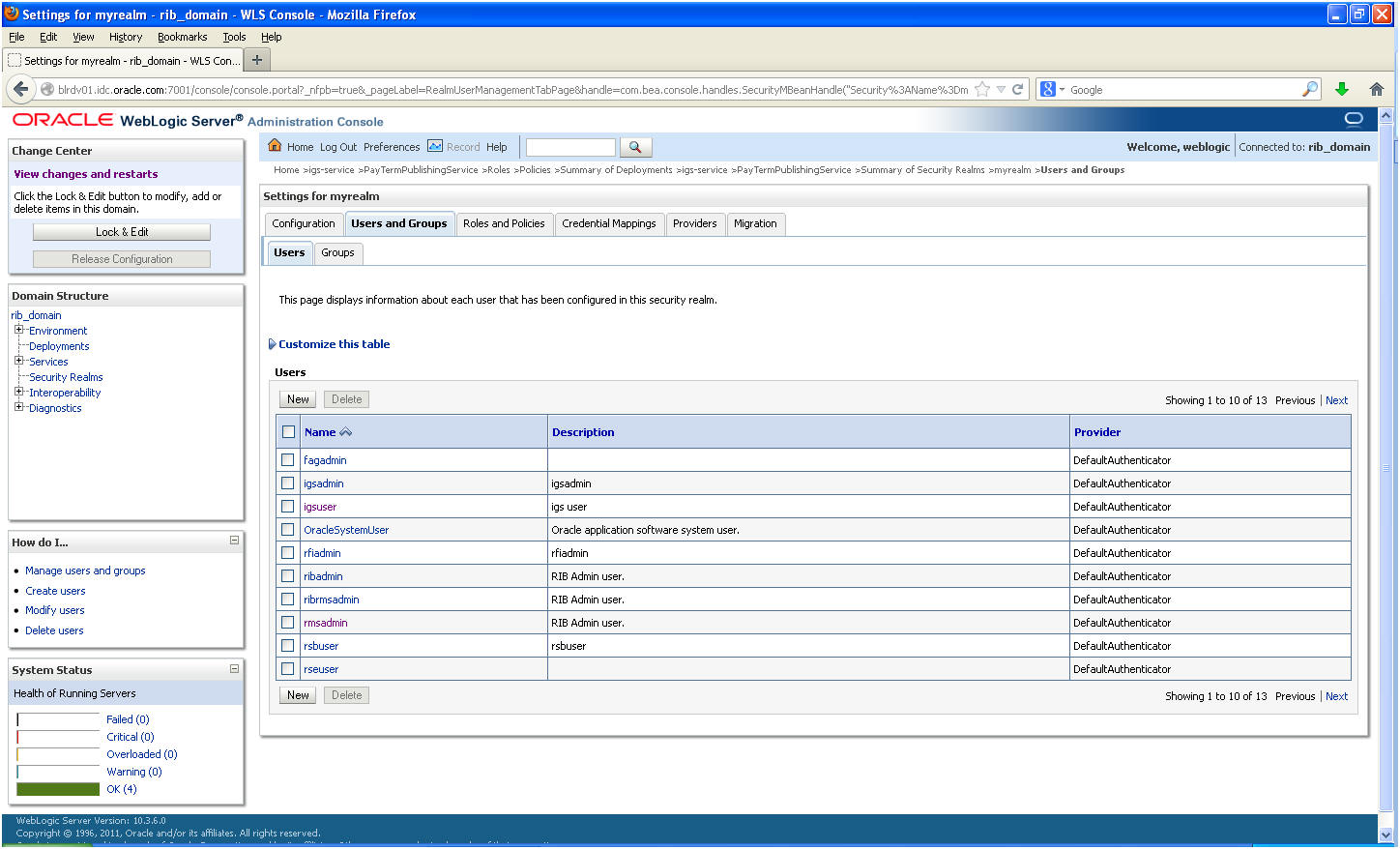Click the magnifier search button in console toolbar
Image resolution: width=1400 pixels, height=849 pixels.
click(x=635, y=147)
